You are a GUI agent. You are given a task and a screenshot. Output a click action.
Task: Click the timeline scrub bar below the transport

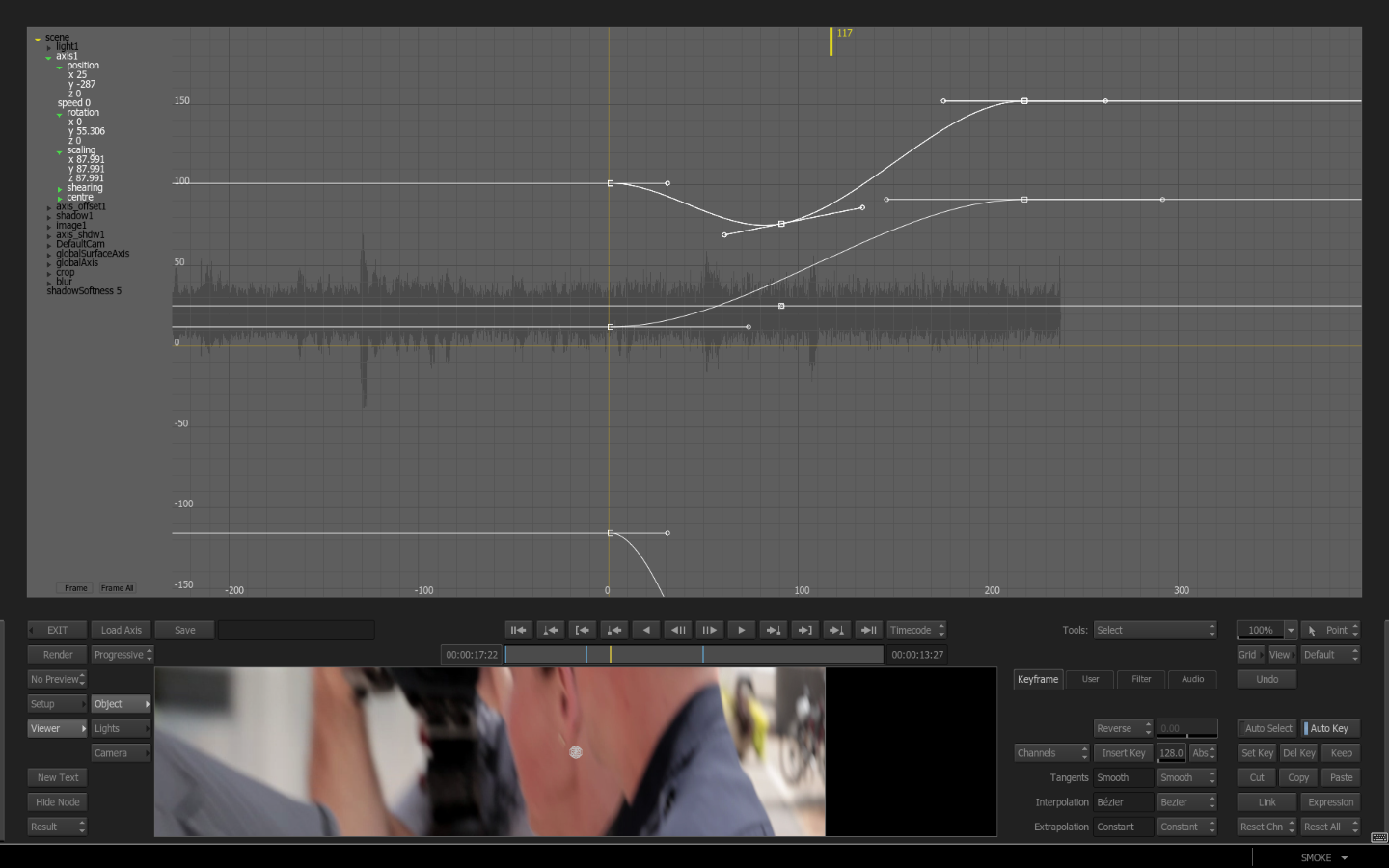click(694, 655)
